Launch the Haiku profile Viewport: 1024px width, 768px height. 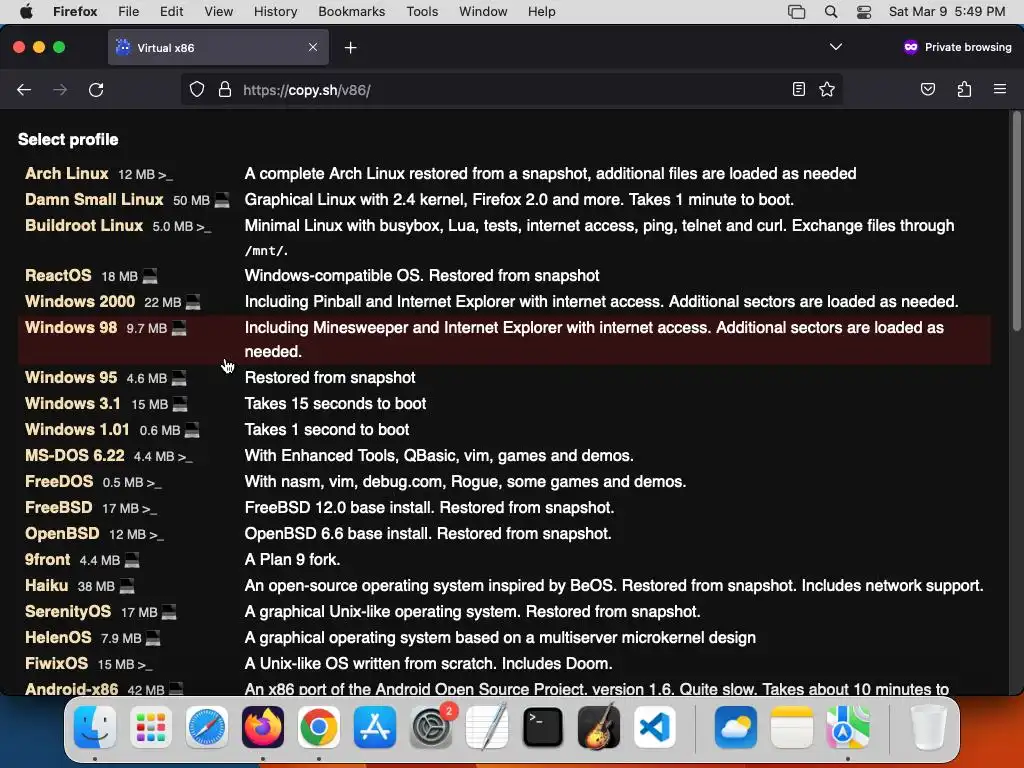tap(46, 585)
